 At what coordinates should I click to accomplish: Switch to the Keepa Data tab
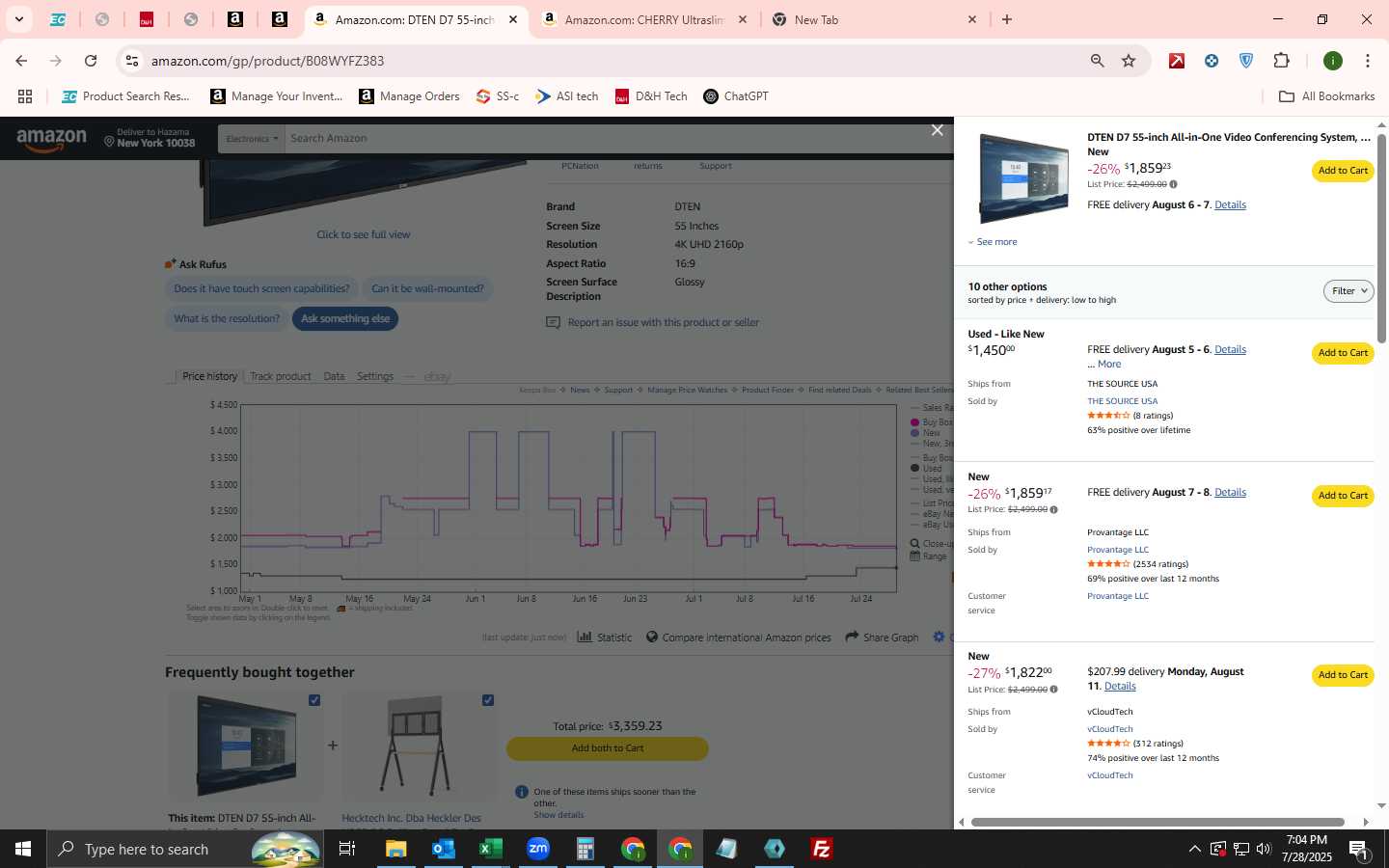(334, 376)
